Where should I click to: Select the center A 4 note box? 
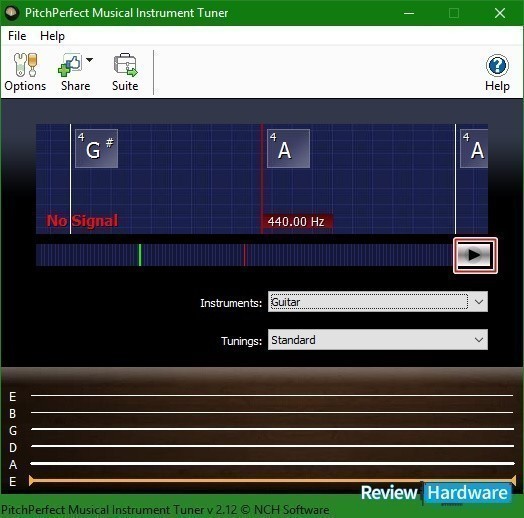(x=288, y=148)
